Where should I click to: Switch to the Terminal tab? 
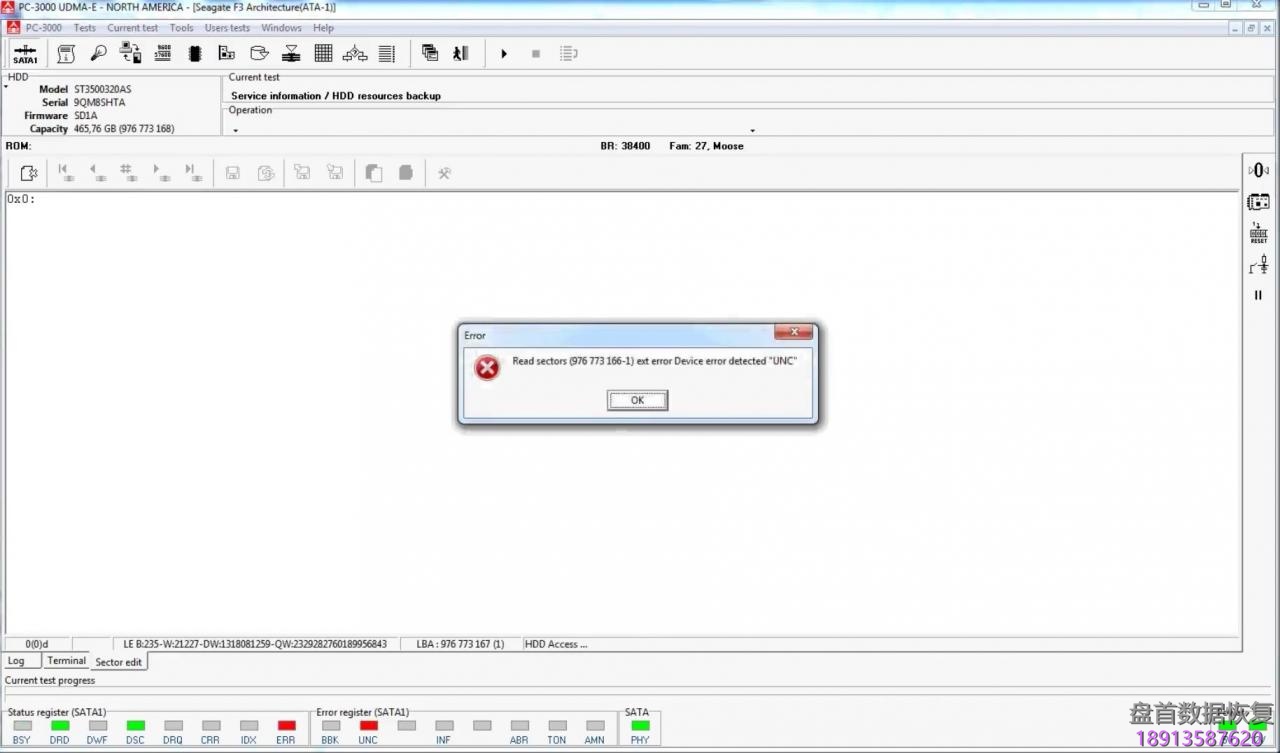[x=67, y=661]
